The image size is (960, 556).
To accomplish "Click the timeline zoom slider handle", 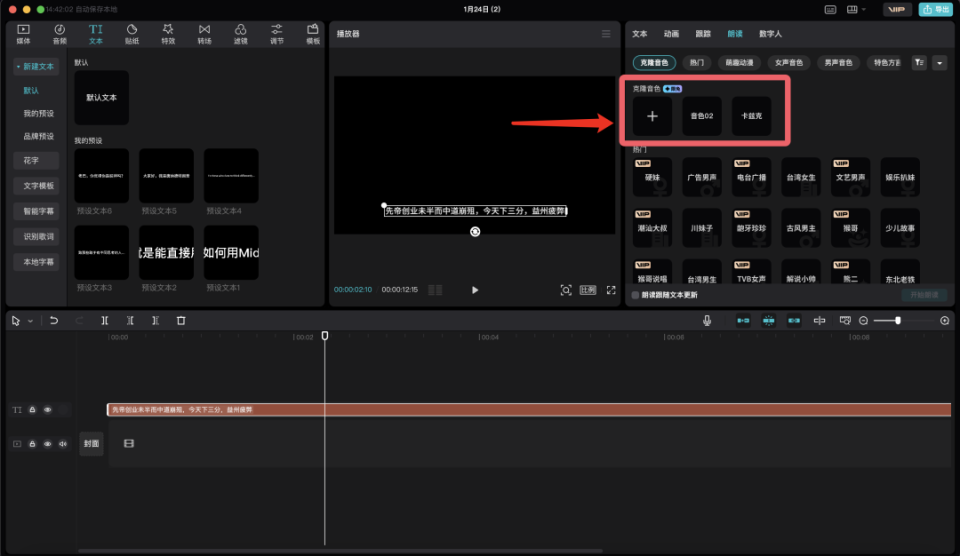I will pyautogui.click(x=898, y=320).
